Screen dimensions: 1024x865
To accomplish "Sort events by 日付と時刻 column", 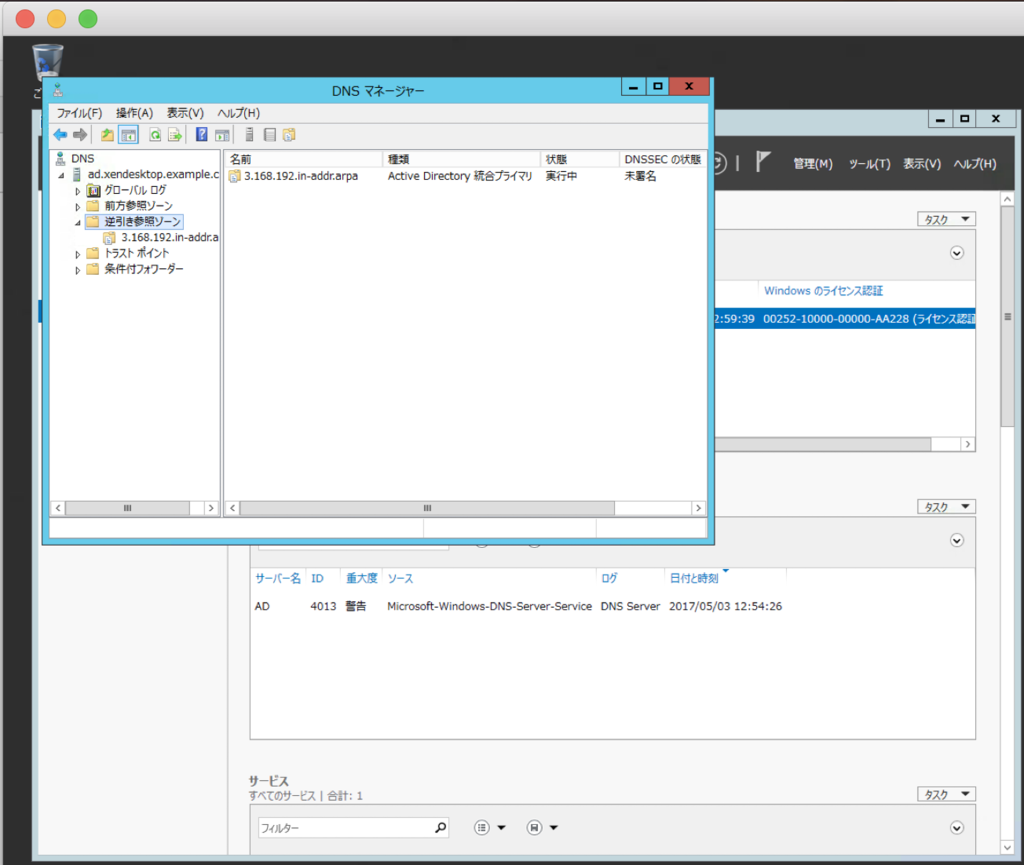I will click(x=694, y=578).
